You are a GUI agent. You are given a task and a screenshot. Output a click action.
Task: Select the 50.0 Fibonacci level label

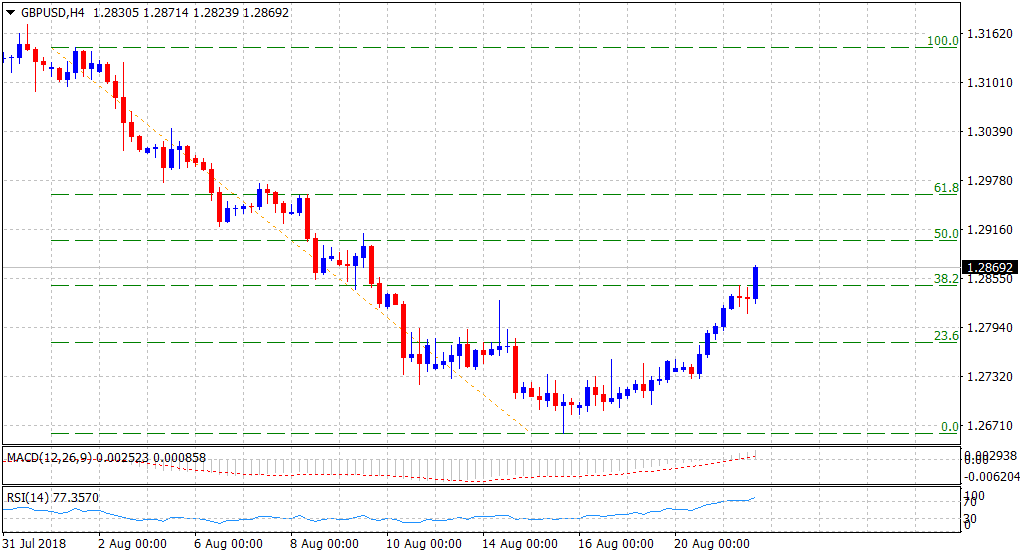946,234
